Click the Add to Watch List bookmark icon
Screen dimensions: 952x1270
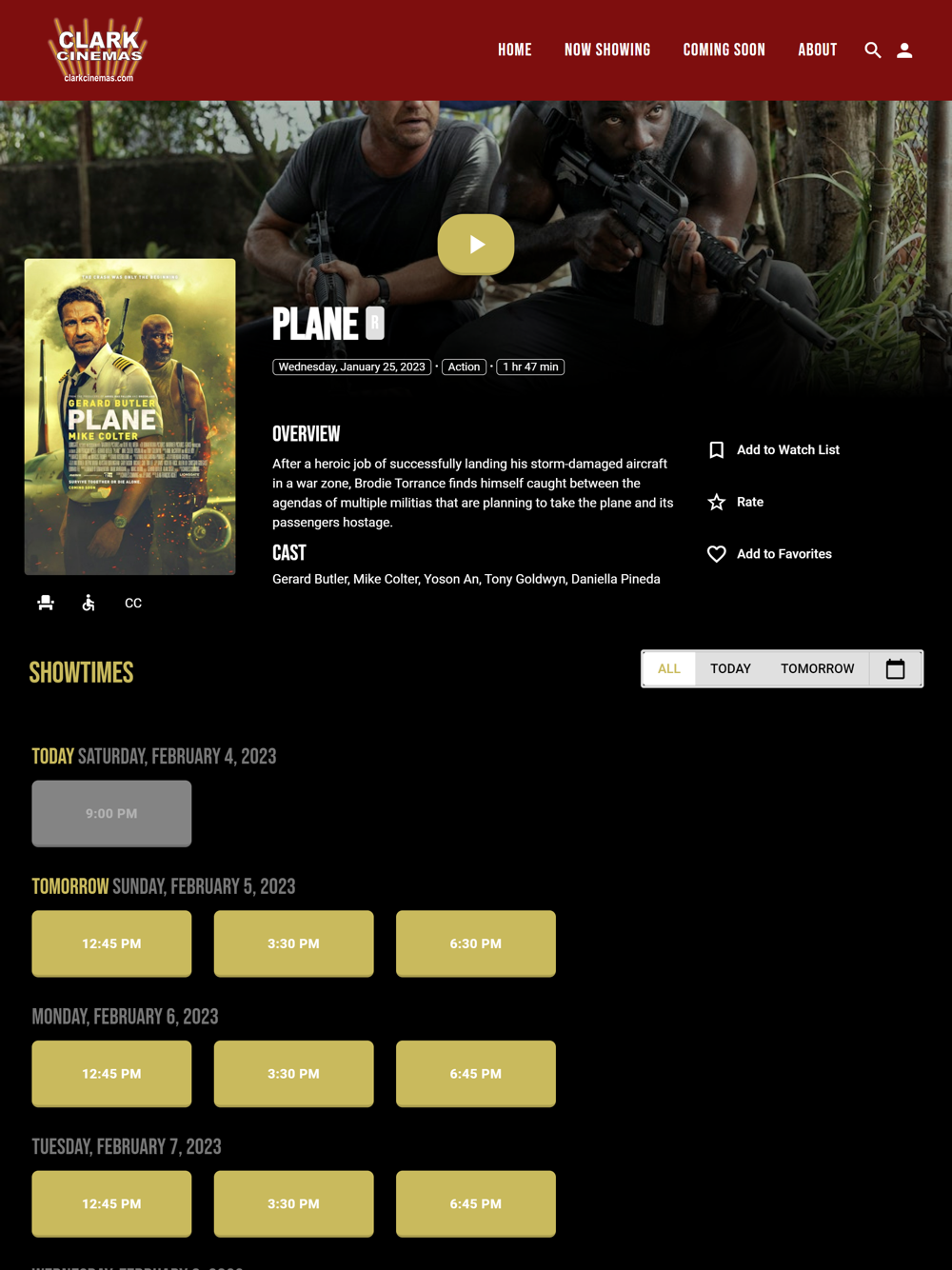tap(717, 450)
